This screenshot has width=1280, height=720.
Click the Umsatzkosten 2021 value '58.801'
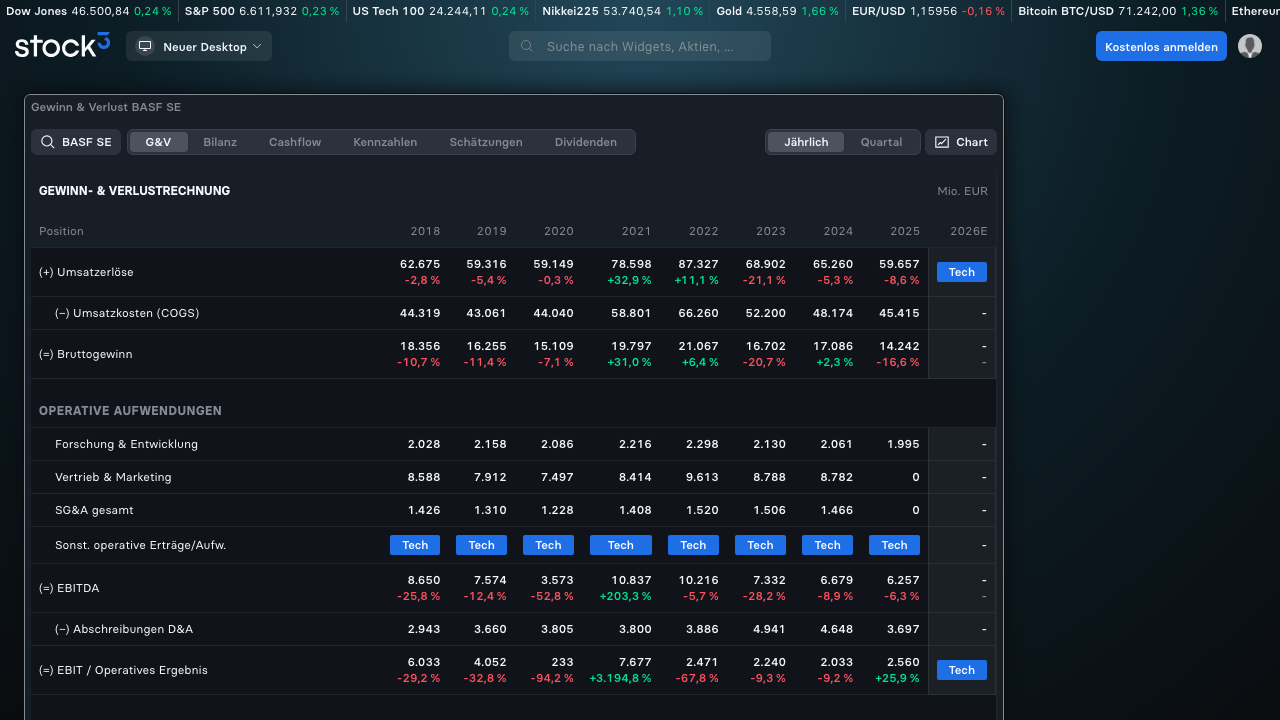click(x=631, y=313)
